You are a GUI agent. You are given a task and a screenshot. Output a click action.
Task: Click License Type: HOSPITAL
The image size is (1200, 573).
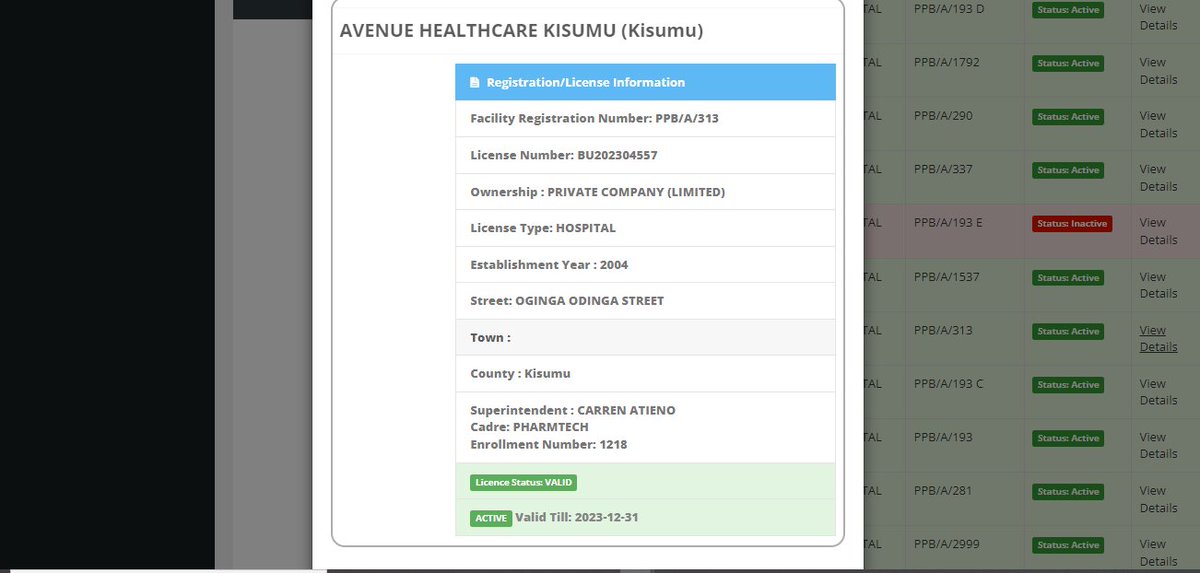tap(543, 228)
